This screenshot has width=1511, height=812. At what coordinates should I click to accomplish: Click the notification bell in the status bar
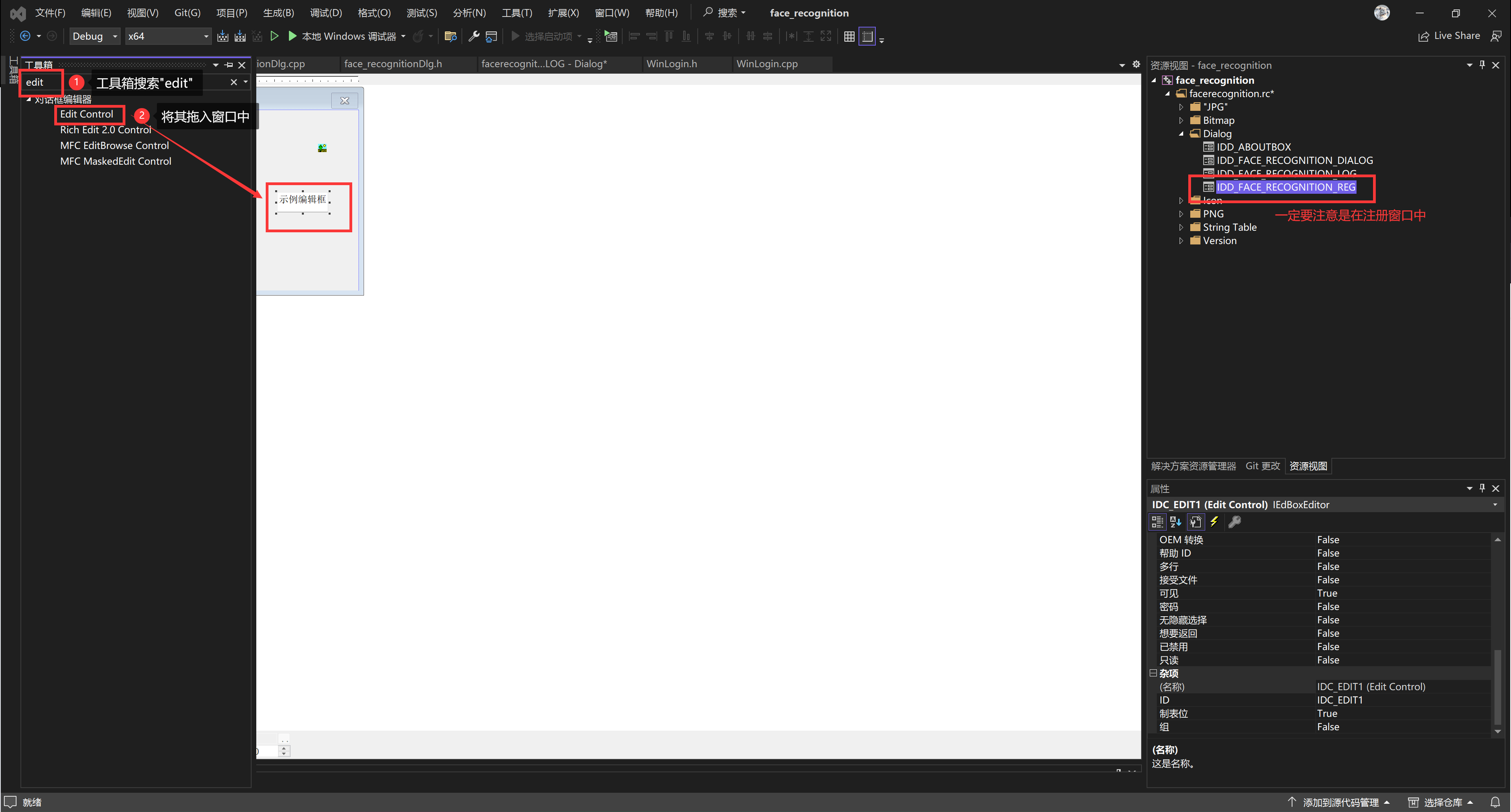(x=1495, y=802)
